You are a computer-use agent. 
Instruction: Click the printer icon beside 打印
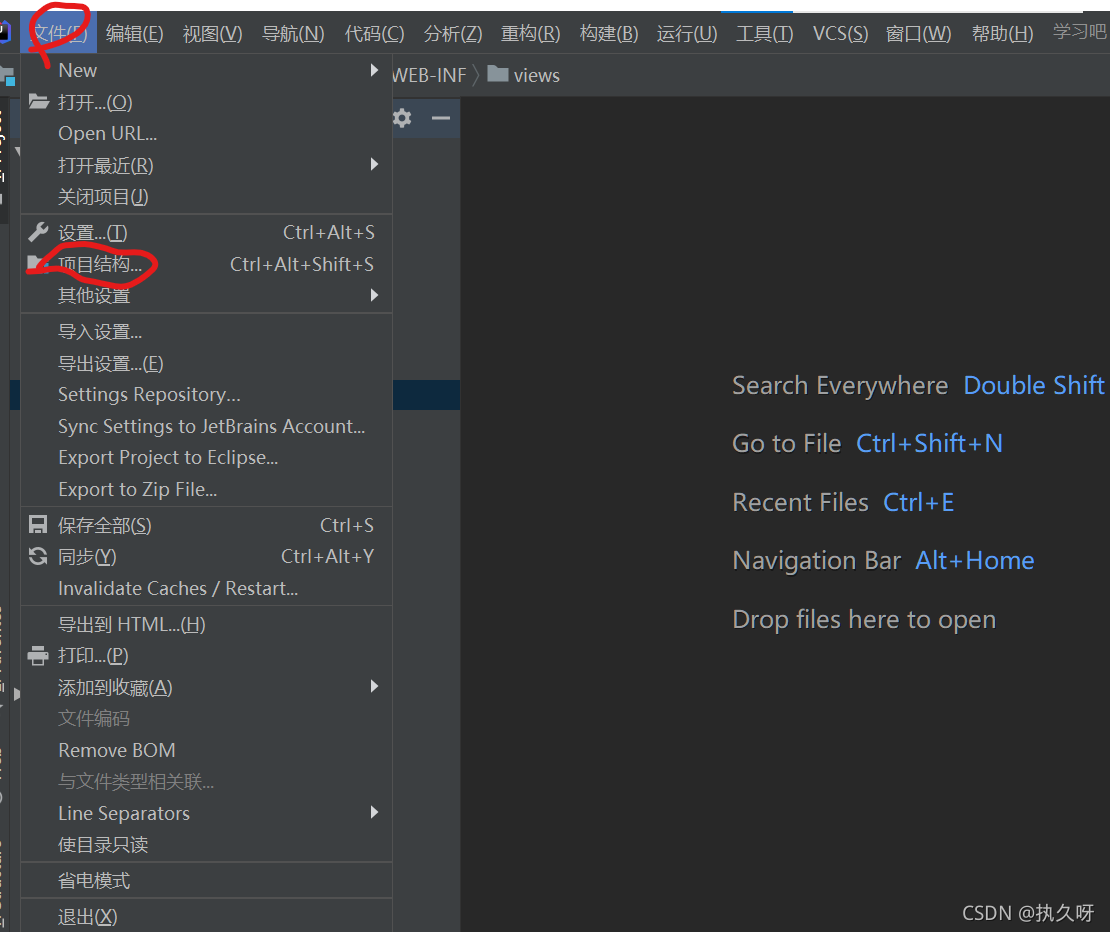pos(38,656)
